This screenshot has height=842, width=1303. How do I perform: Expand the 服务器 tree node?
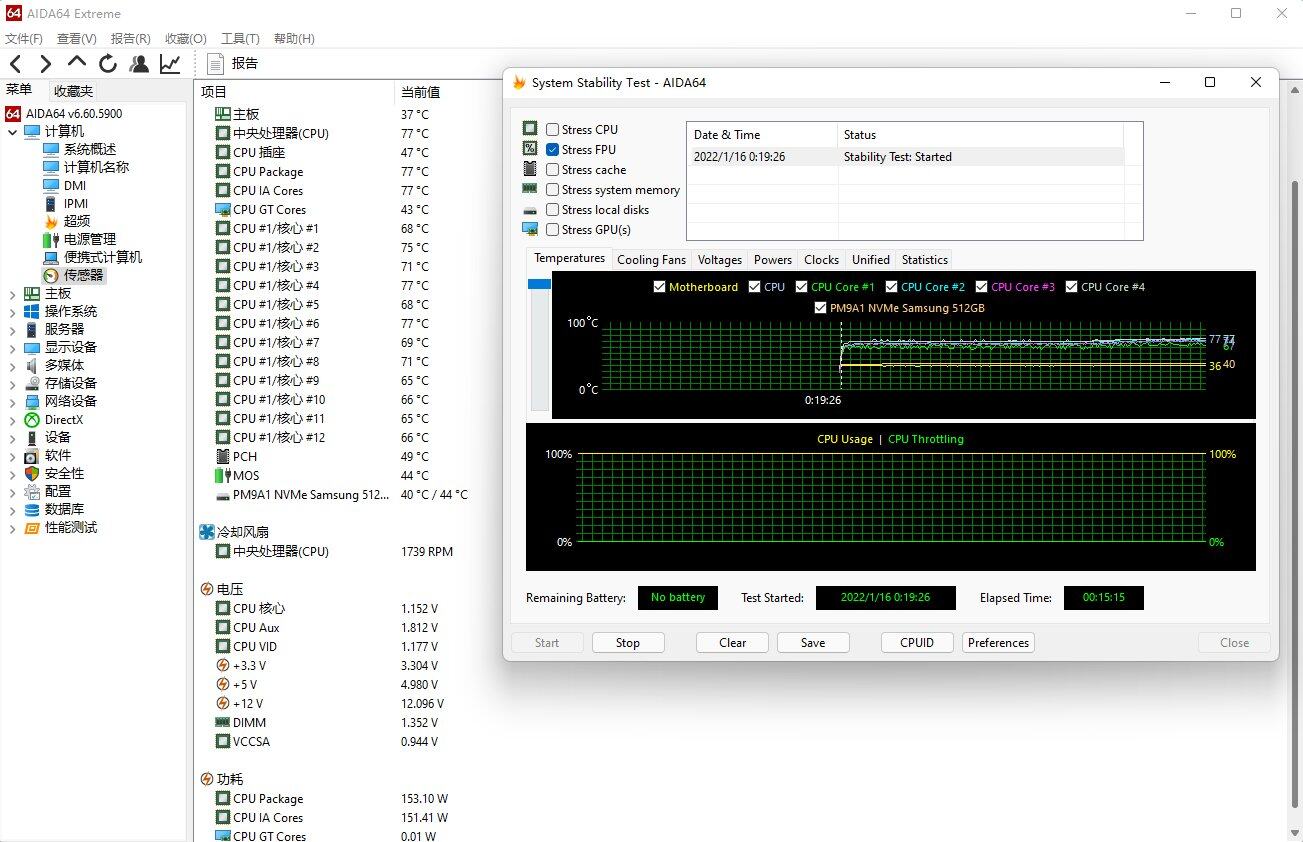pos(12,330)
